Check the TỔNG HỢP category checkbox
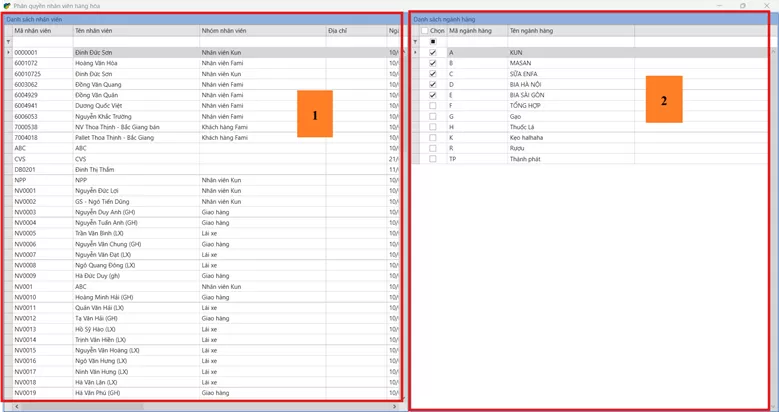 coord(433,105)
